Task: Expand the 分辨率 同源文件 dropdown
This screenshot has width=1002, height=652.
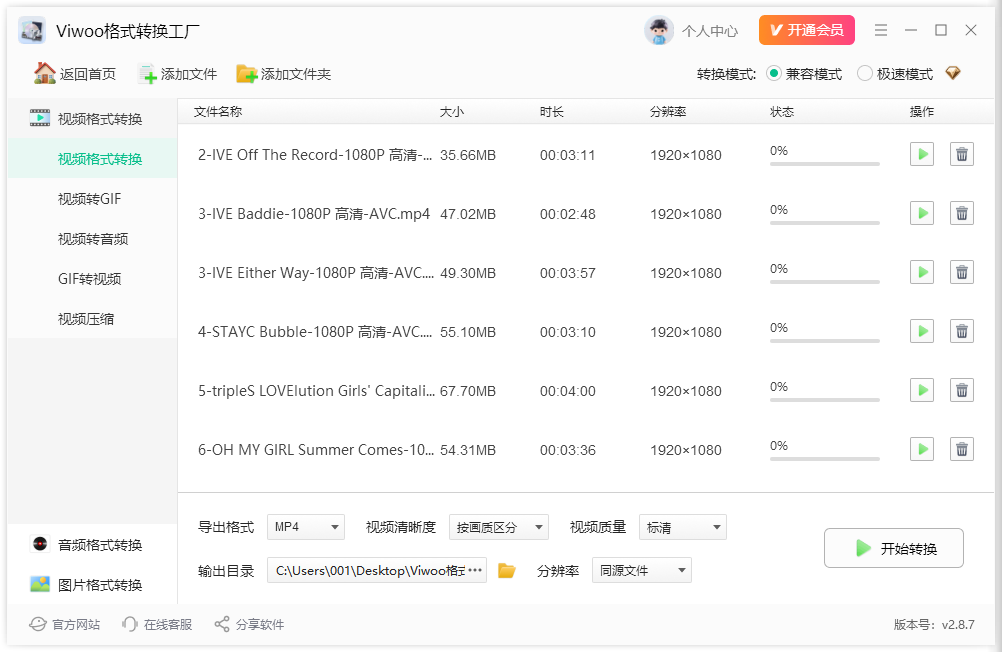Action: pyautogui.click(x=641, y=569)
